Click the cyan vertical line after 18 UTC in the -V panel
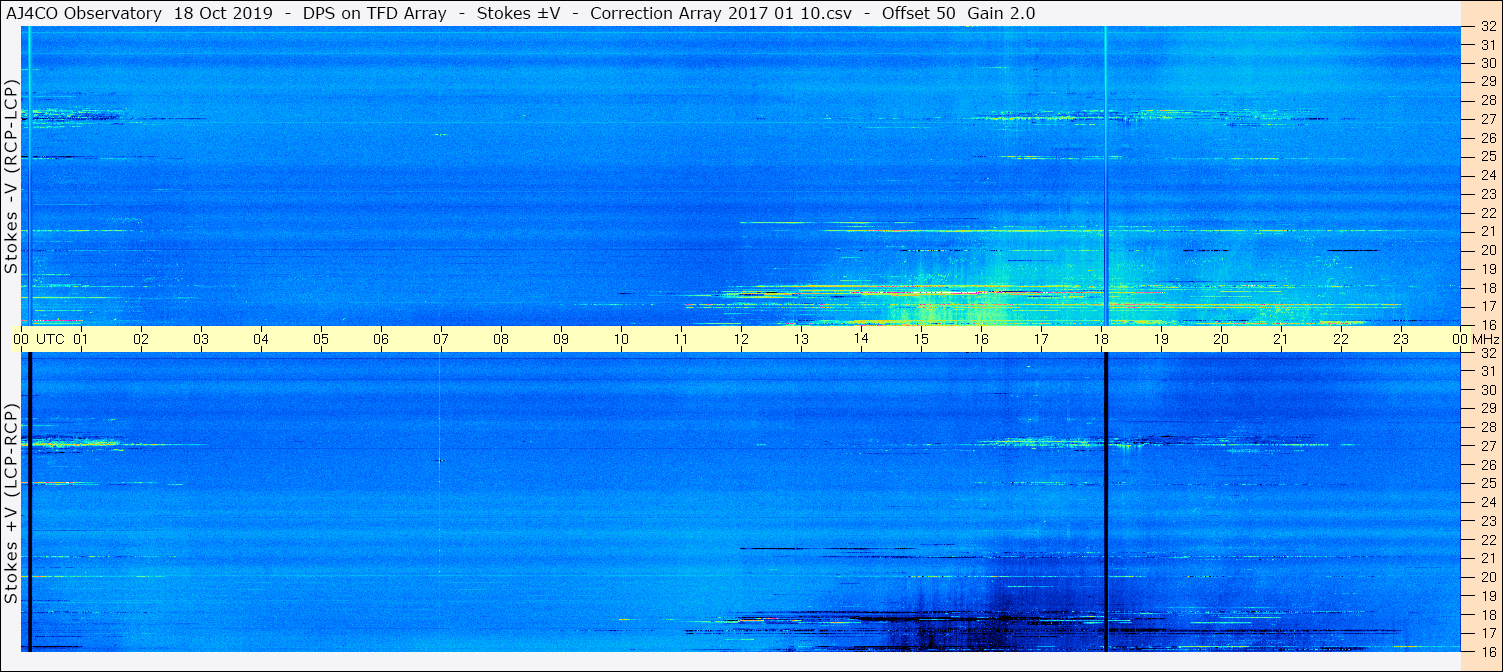This screenshot has height=672, width=1503. pyautogui.click(x=1105, y=176)
